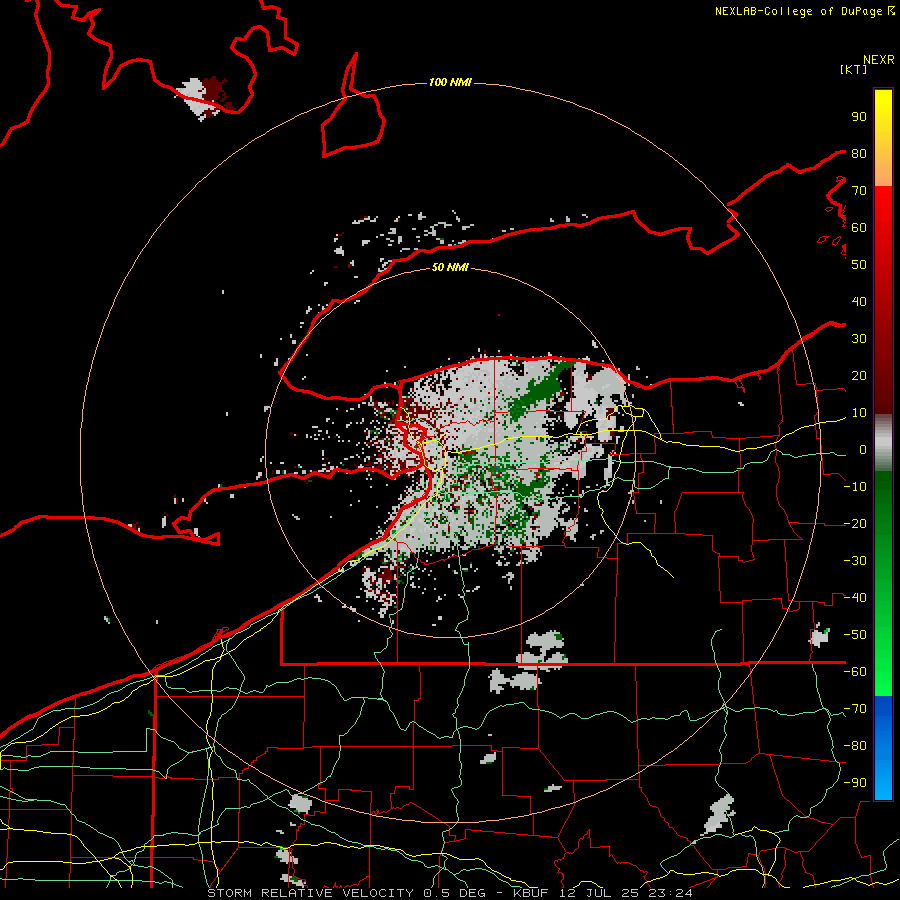Screen dimensions: 900x900
Task: Select the 60 value on velocity scale
Action: point(859,227)
